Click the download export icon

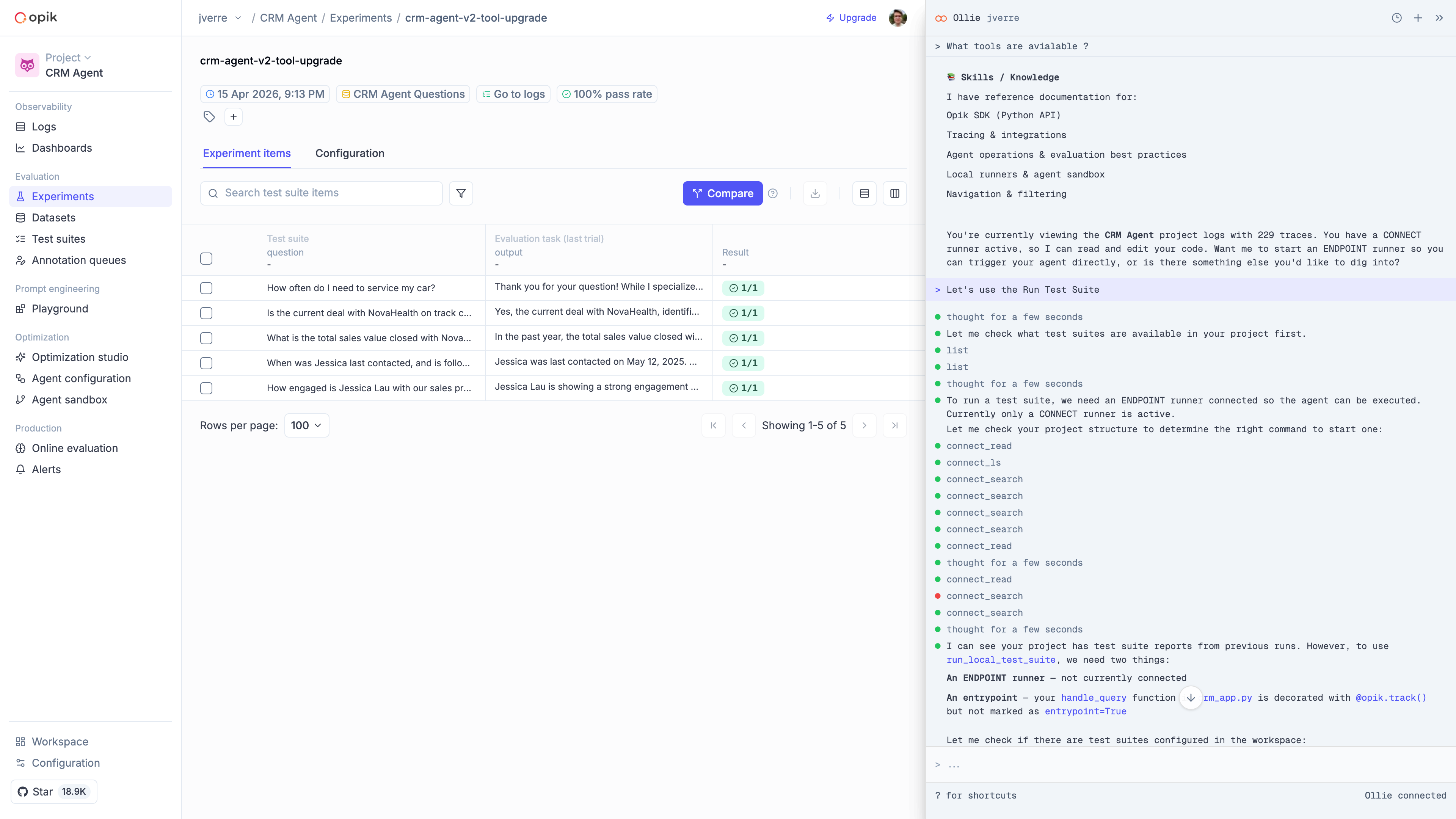tap(814, 193)
